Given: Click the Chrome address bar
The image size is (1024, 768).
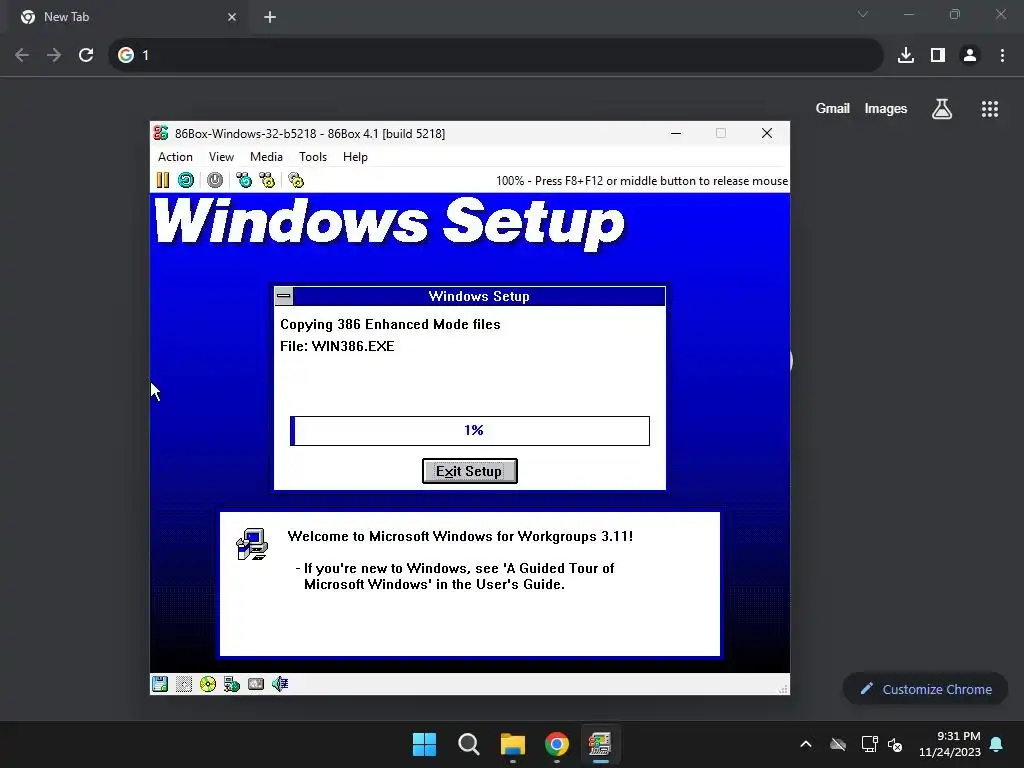Looking at the screenshot, I should coord(496,55).
